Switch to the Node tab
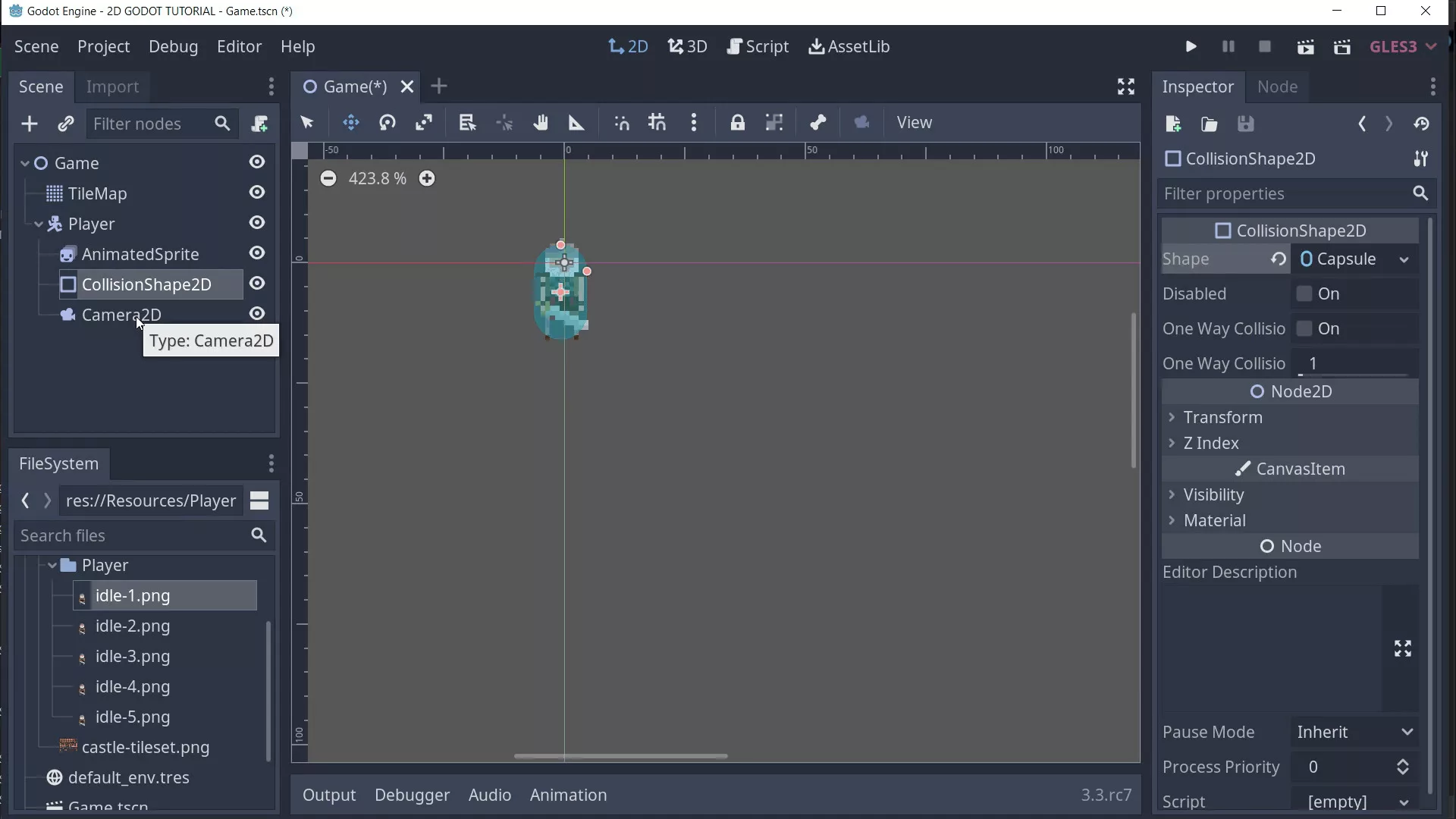 1279,86
